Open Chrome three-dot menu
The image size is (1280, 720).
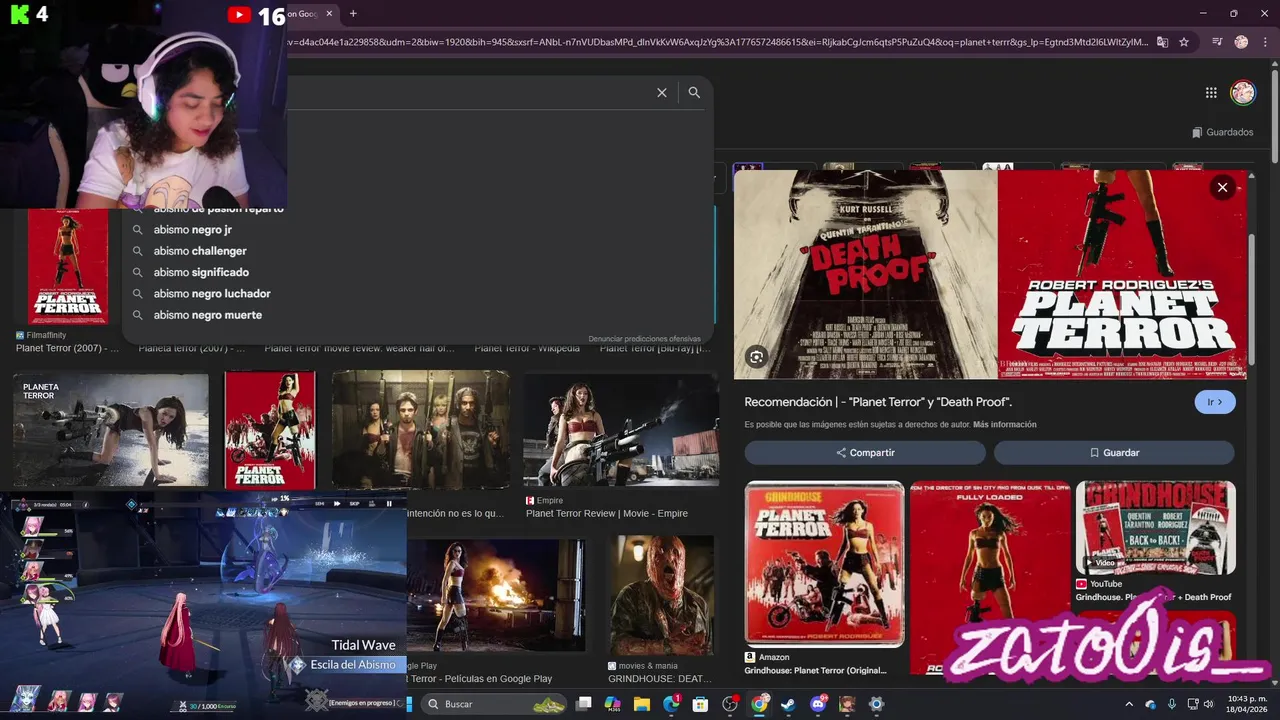point(1264,42)
